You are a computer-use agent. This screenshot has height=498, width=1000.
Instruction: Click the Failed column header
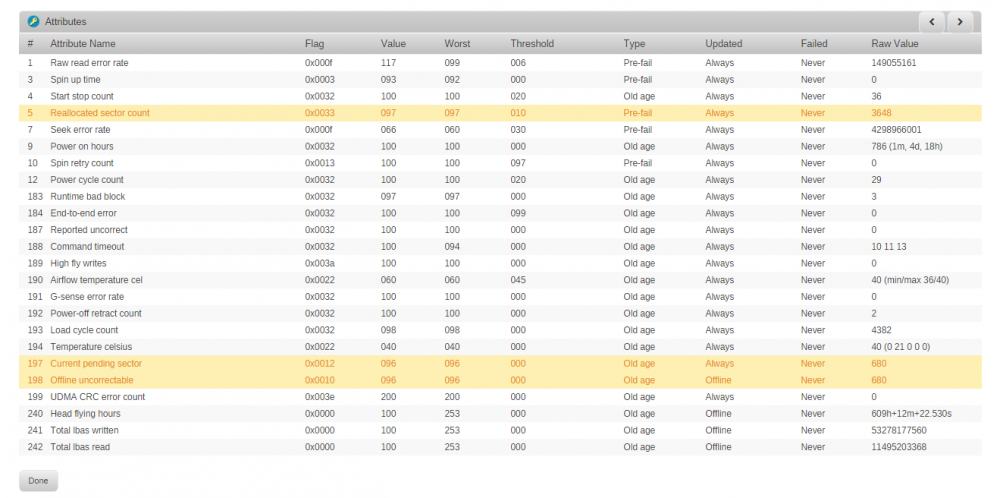coord(814,44)
